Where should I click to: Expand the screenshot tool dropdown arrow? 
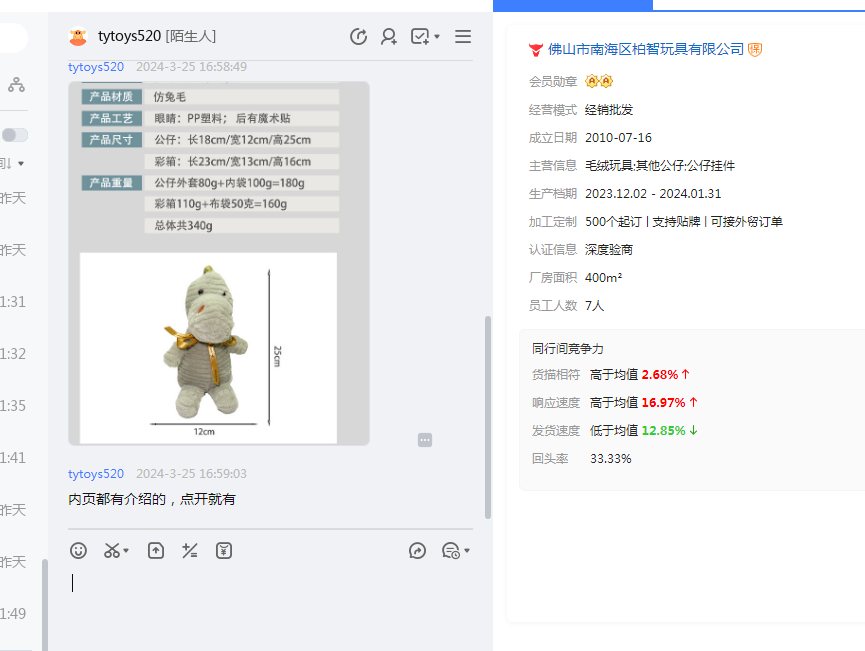pos(127,551)
